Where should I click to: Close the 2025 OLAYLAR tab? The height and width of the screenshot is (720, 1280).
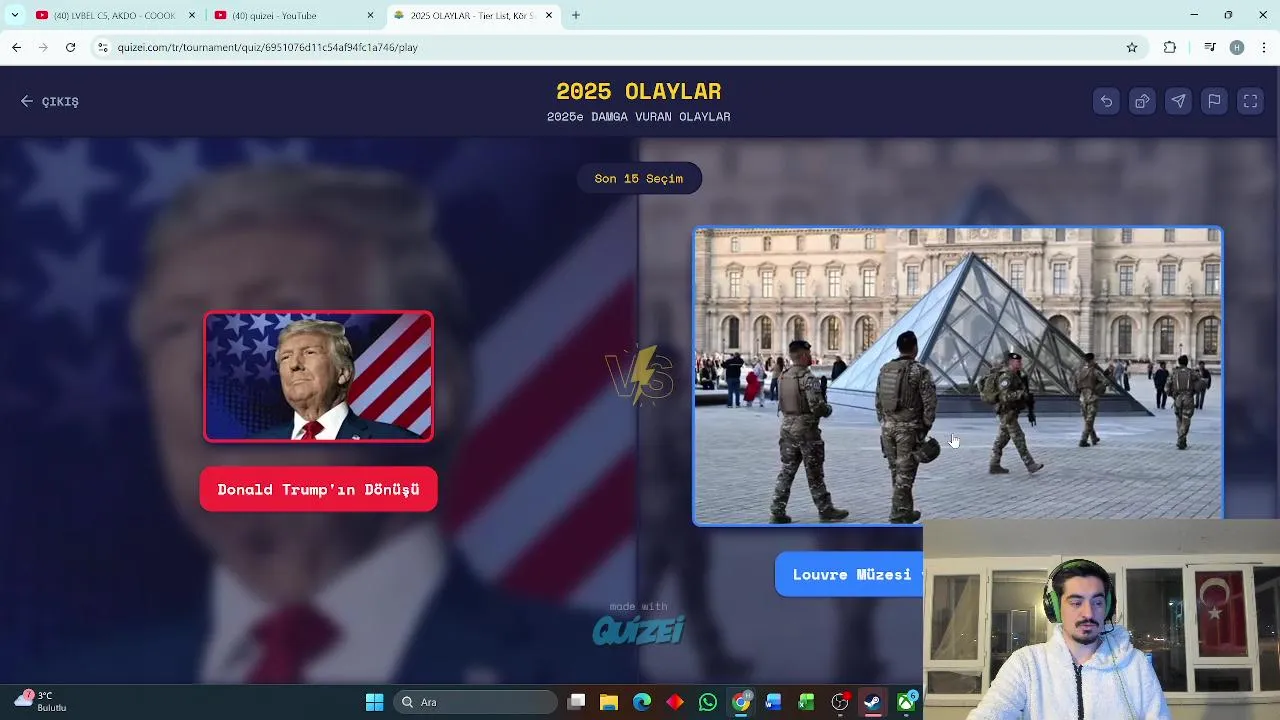pos(549,15)
